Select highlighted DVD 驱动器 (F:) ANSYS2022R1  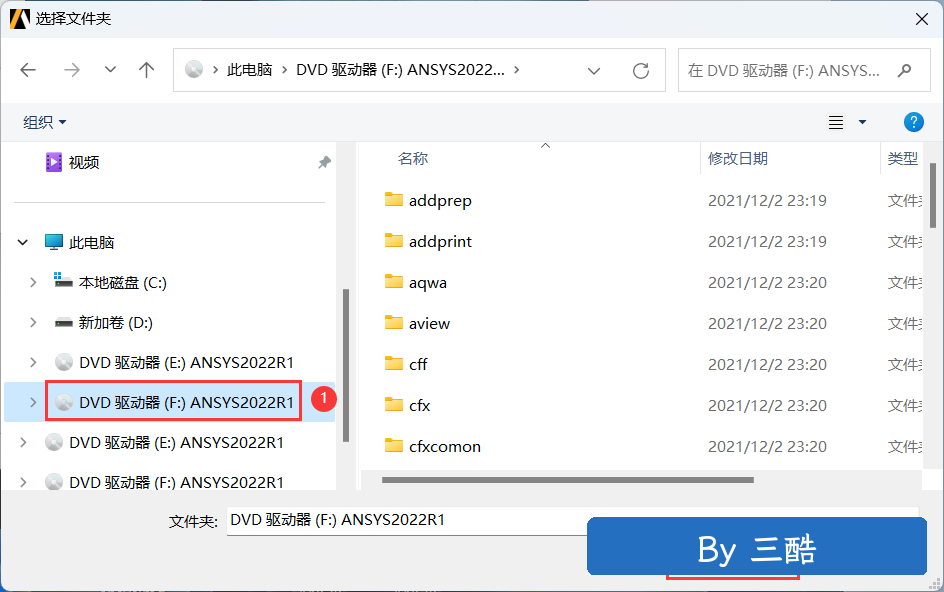click(x=174, y=402)
